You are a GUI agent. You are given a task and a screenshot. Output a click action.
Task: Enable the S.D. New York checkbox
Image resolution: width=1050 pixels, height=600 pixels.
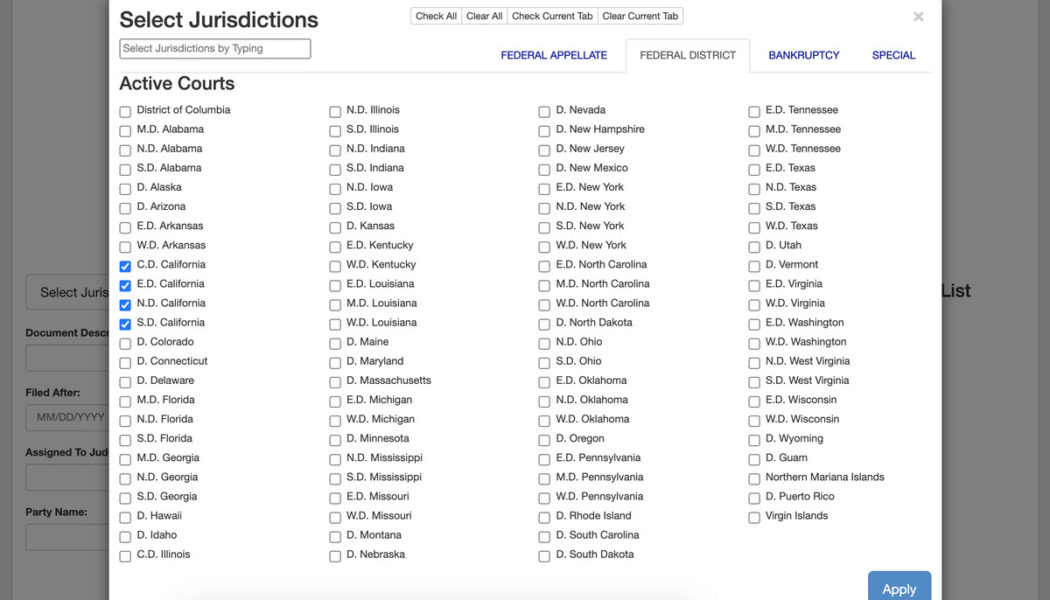pyautogui.click(x=544, y=227)
